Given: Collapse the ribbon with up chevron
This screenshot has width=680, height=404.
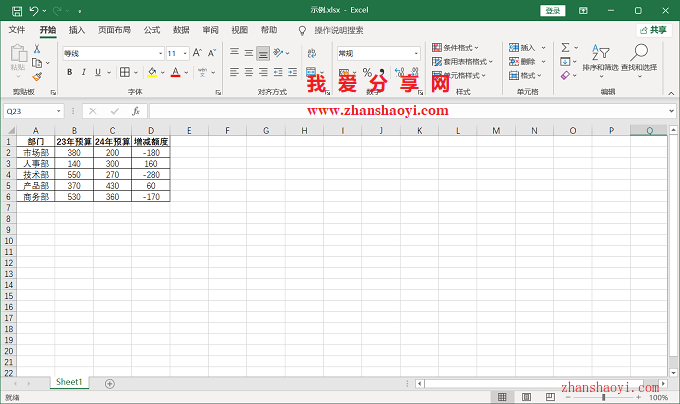Looking at the screenshot, I should [x=671, y=93].
